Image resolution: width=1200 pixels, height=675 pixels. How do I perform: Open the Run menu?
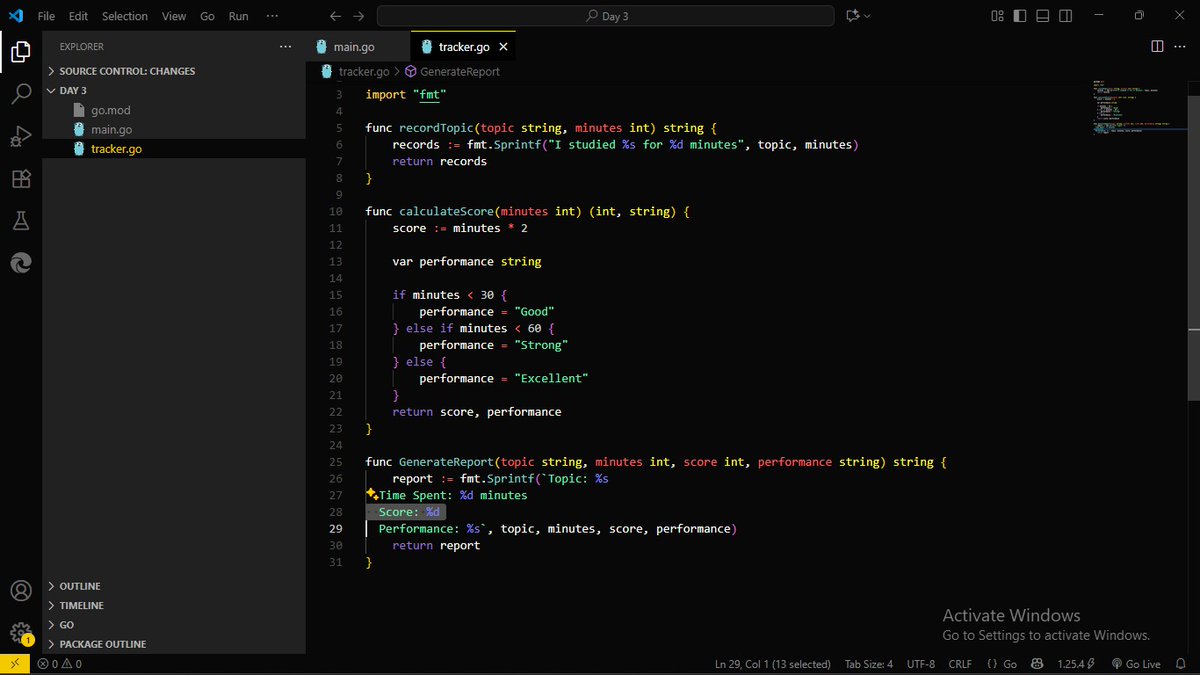[238, 16]
